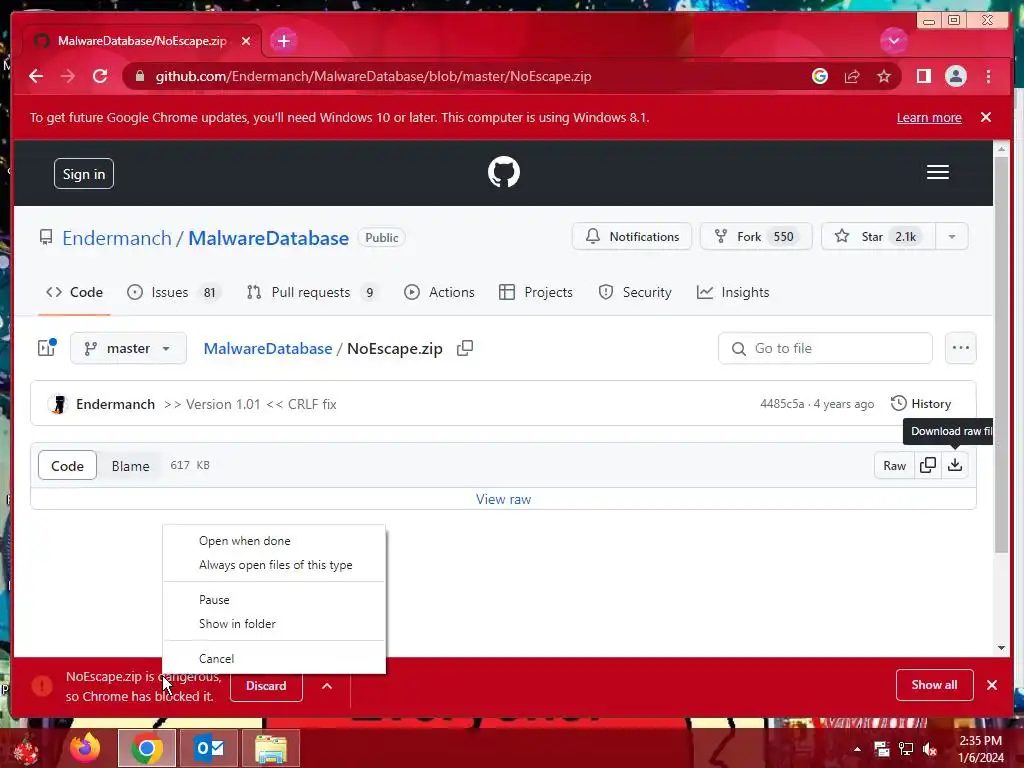The height and width of the screenshot is (768, 1024).
Task: Open a new tab
Action: tap(283, 41)
